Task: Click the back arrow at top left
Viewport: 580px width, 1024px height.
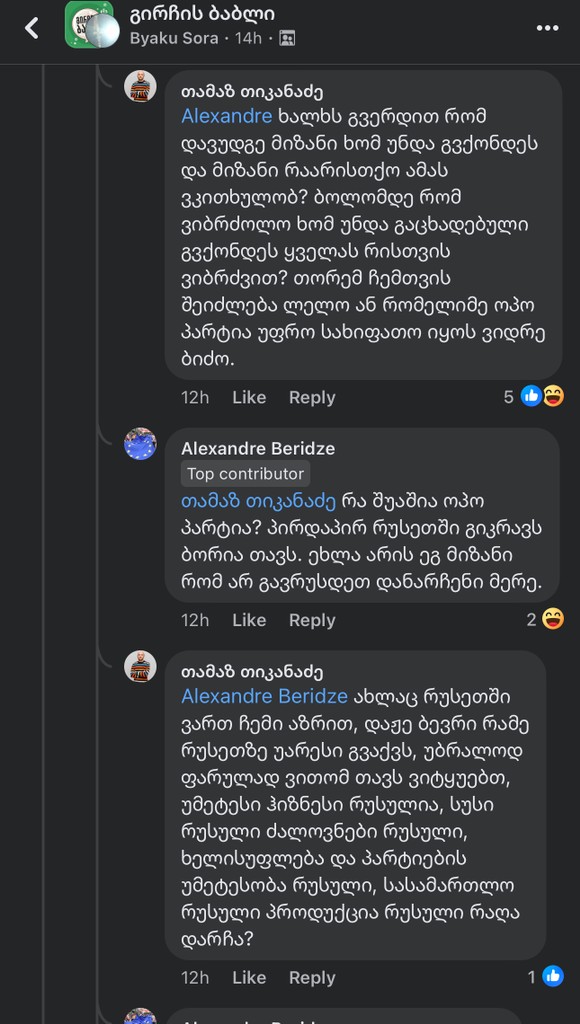Action: click(x=30, y=30)
